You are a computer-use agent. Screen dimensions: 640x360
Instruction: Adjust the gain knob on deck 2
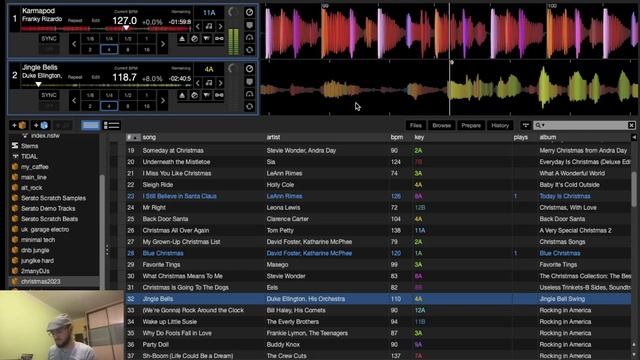pyautogui.click(x=233, y=69)
